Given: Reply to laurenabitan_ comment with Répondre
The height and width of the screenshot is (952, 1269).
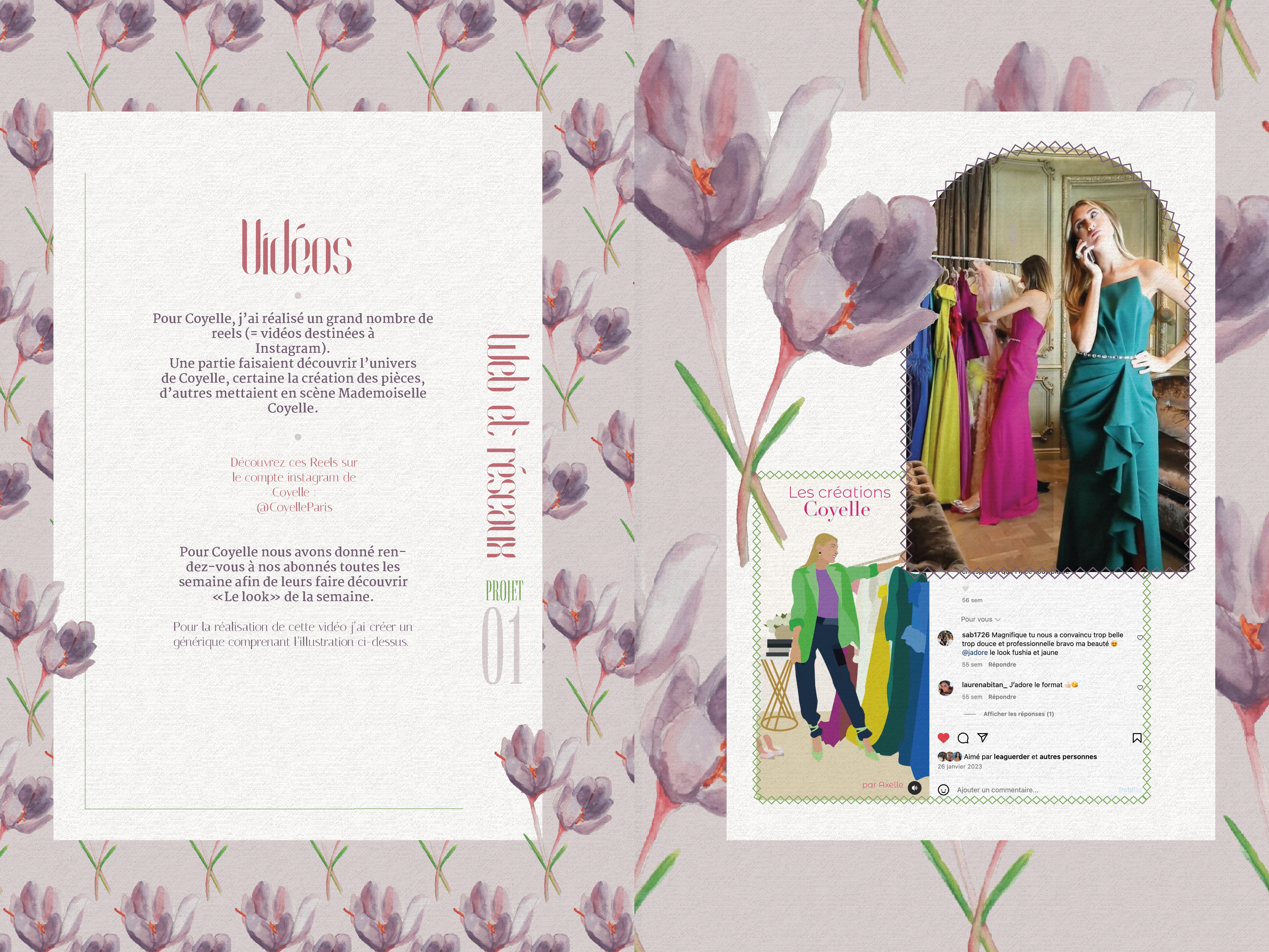Looking at the screenshot, I should click(1002, 697).
